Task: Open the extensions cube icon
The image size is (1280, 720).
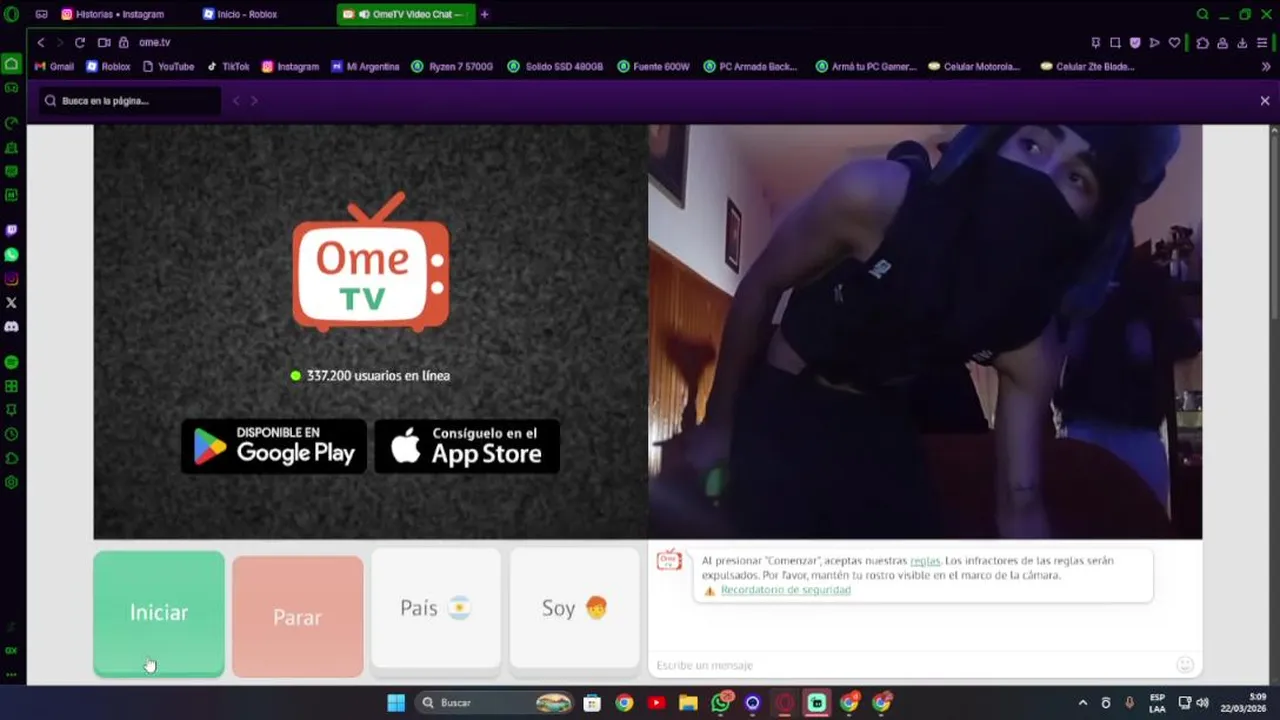Action: click(1203, 42)
